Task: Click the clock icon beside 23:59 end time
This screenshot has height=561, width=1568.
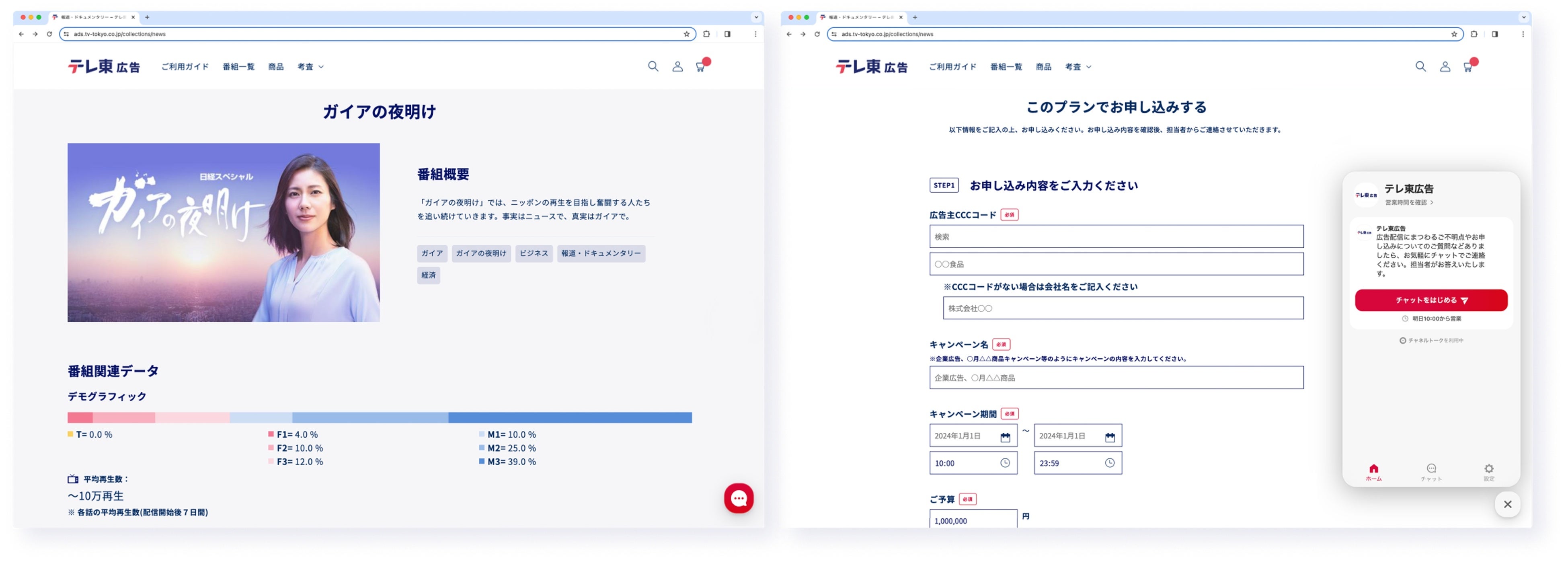Action: [1110, 463]
